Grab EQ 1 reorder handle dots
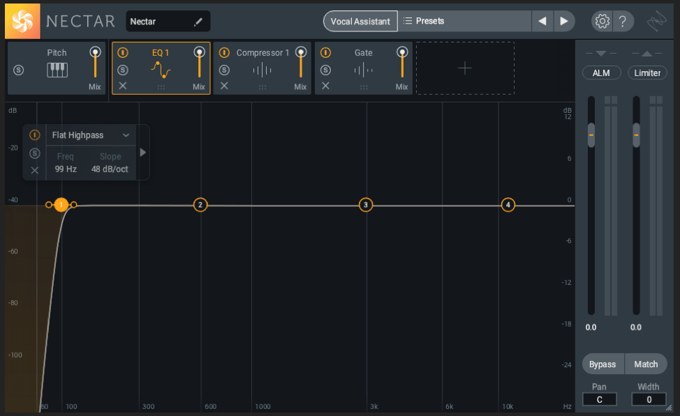The height and width of the screenshot is (416, 680). point(161,87)
